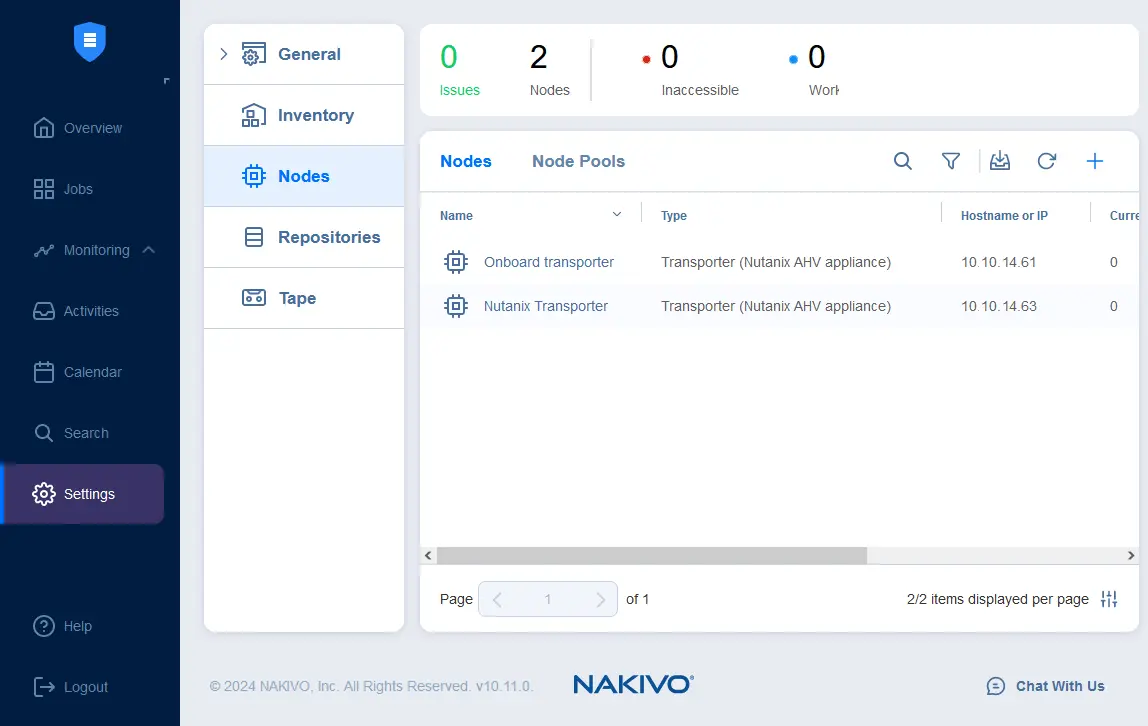Open the Monitoring chart icon
This screenshot has width=1148, height=726.
(44, 250)
